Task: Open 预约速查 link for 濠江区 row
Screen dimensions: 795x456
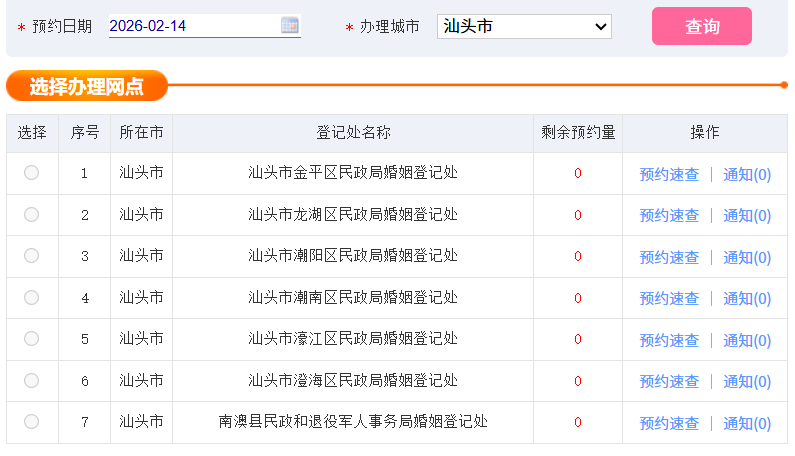Action: point(669,340)
